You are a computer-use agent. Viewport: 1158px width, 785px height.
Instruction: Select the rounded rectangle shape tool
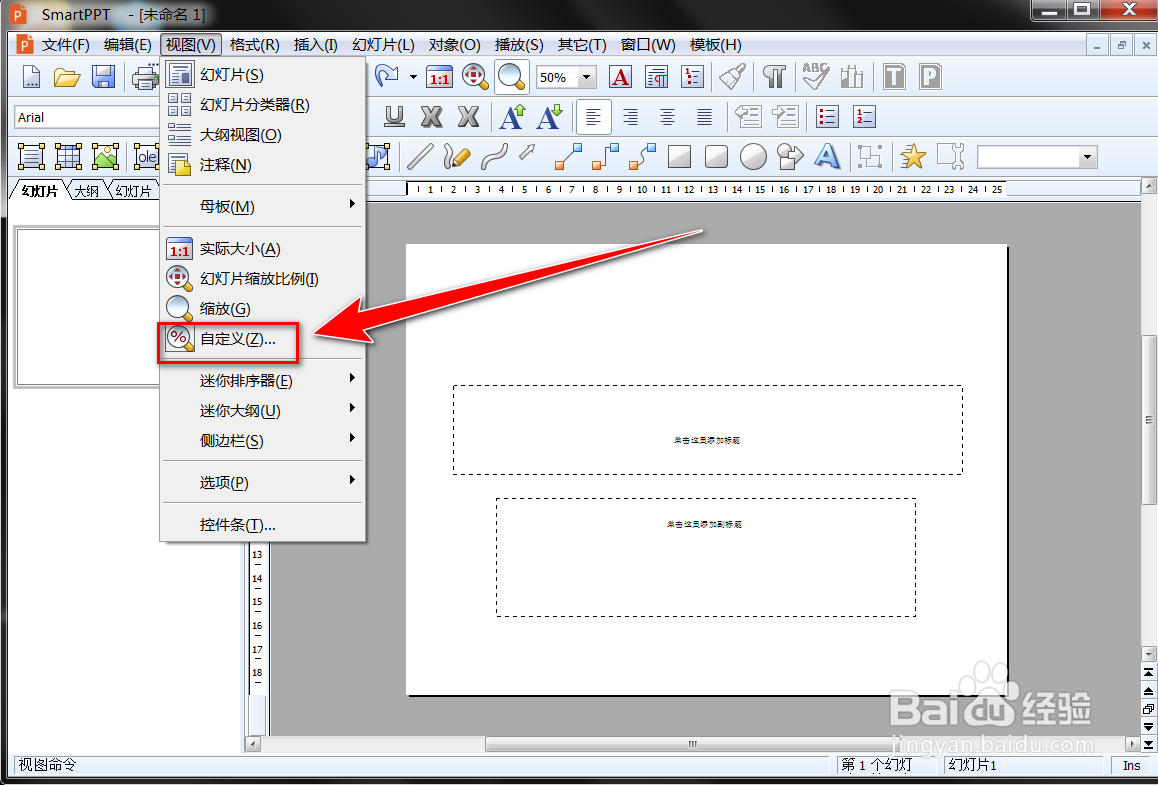pos(716,157)
